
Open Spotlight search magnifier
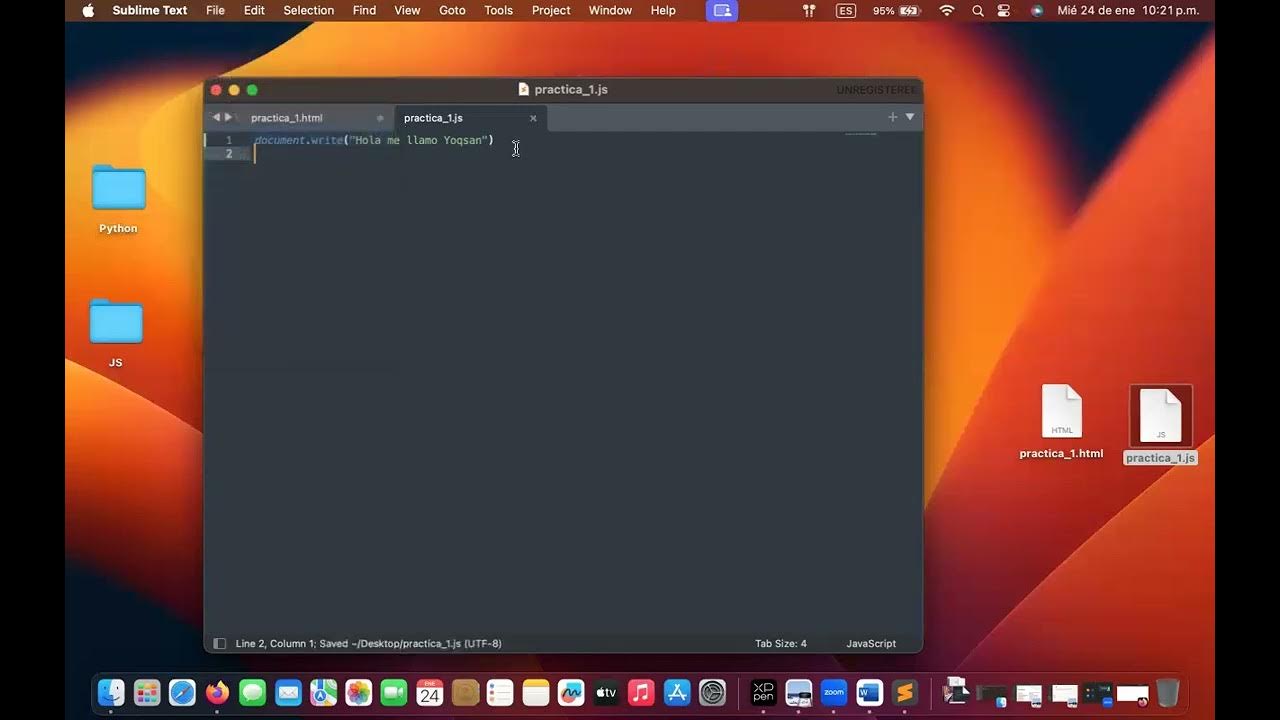[978, 11]
